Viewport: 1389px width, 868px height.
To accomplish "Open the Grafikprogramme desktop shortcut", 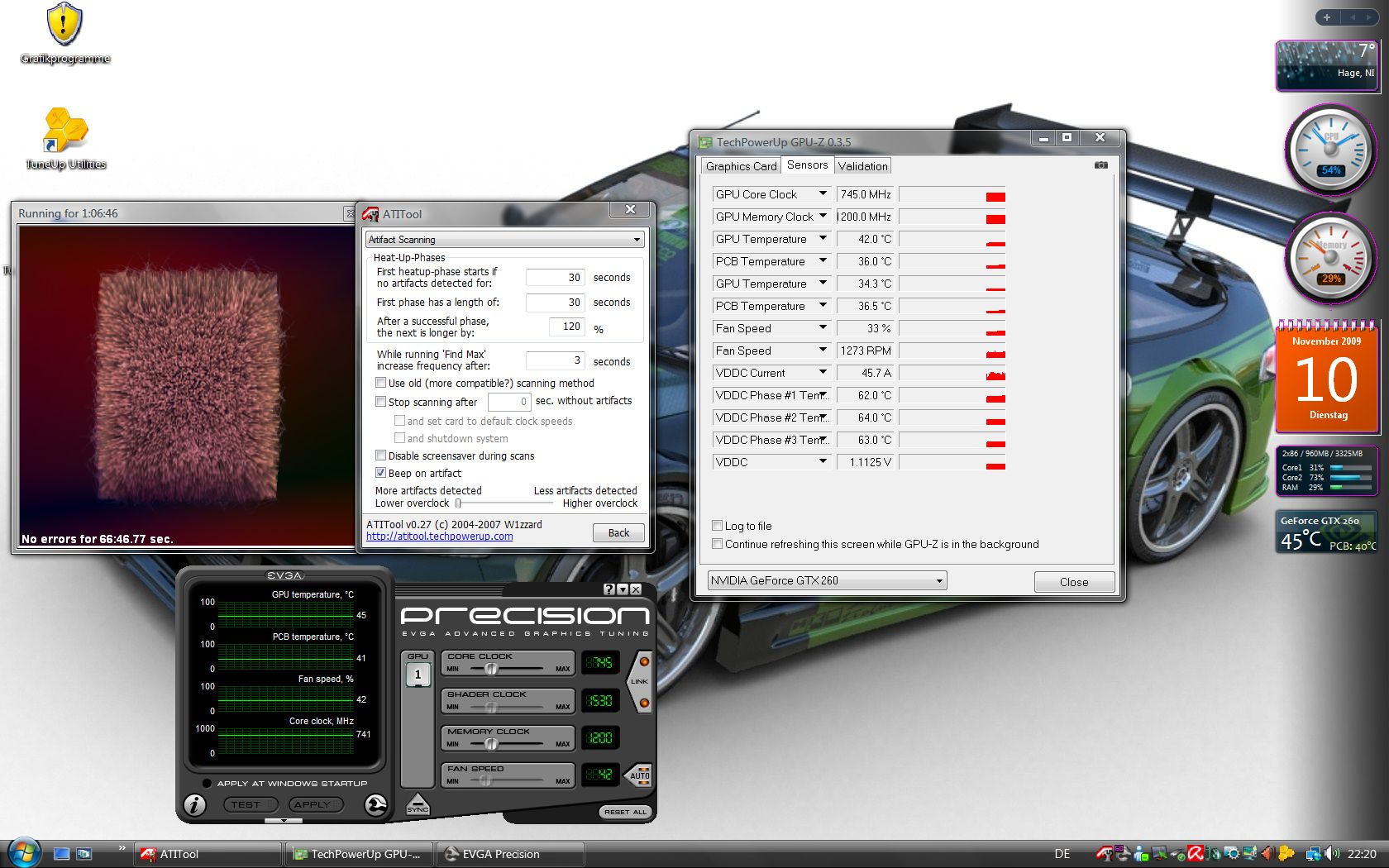I will (x=64, y=33).
